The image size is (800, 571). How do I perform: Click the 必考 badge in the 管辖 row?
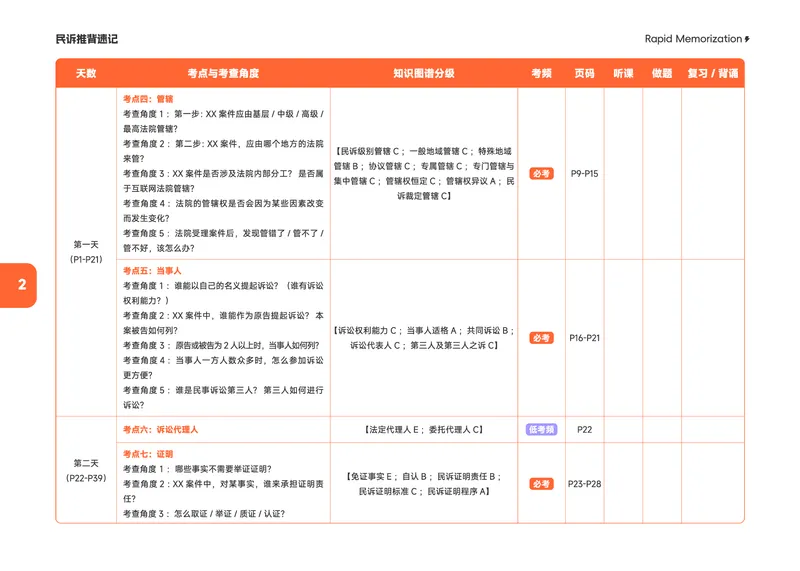click(x=541, y=174)
